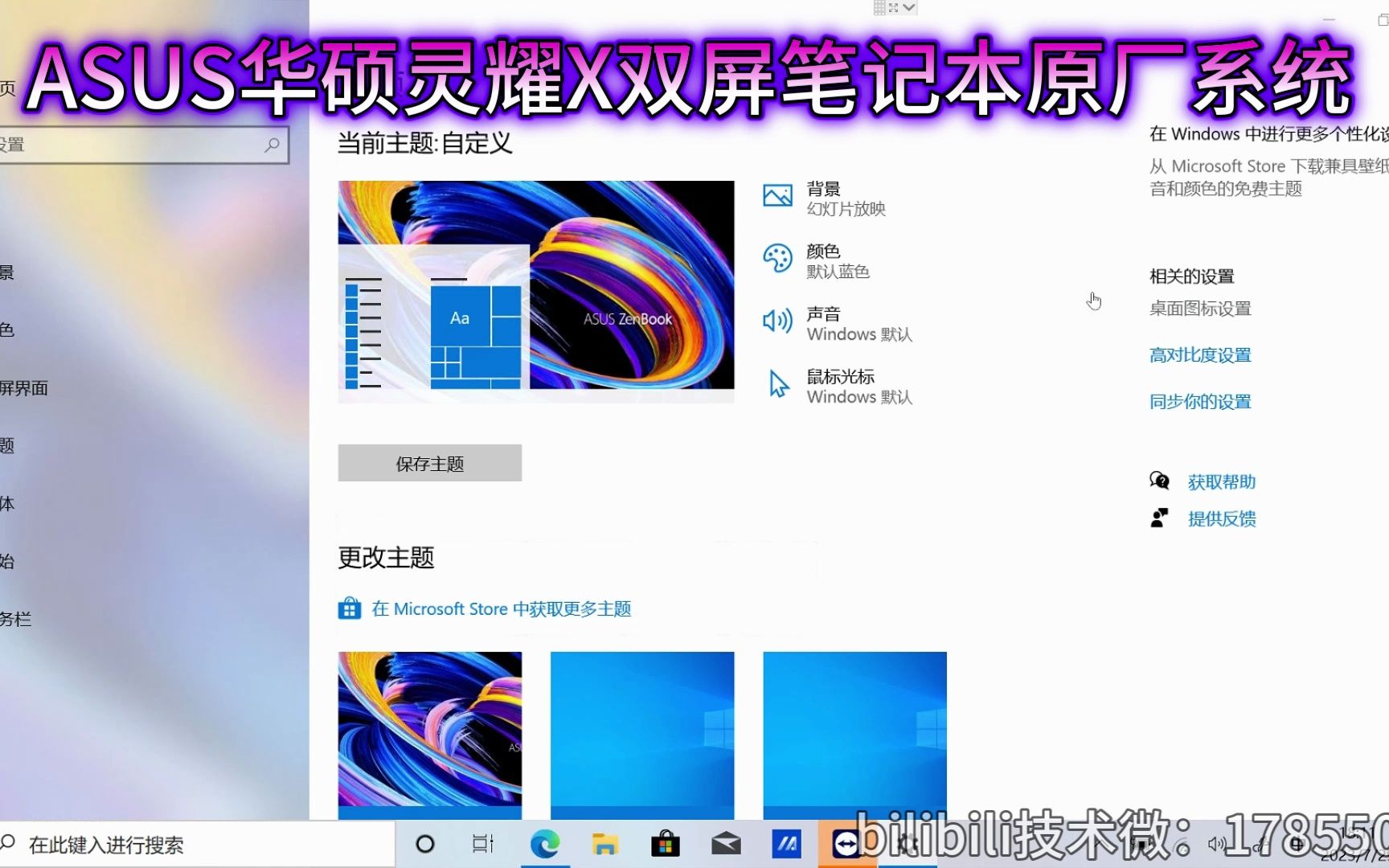Click 默认蓝色 under 颜色

[838, 272]
